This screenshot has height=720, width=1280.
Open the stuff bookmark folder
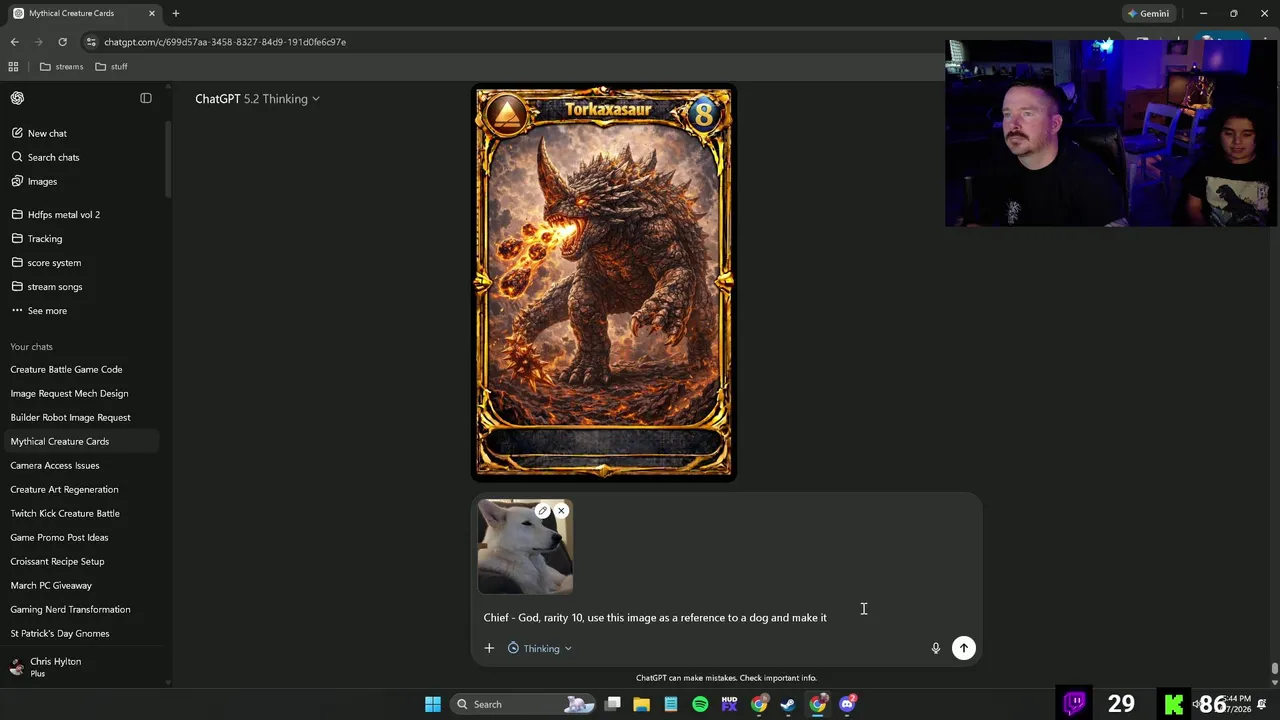point(111,66)
